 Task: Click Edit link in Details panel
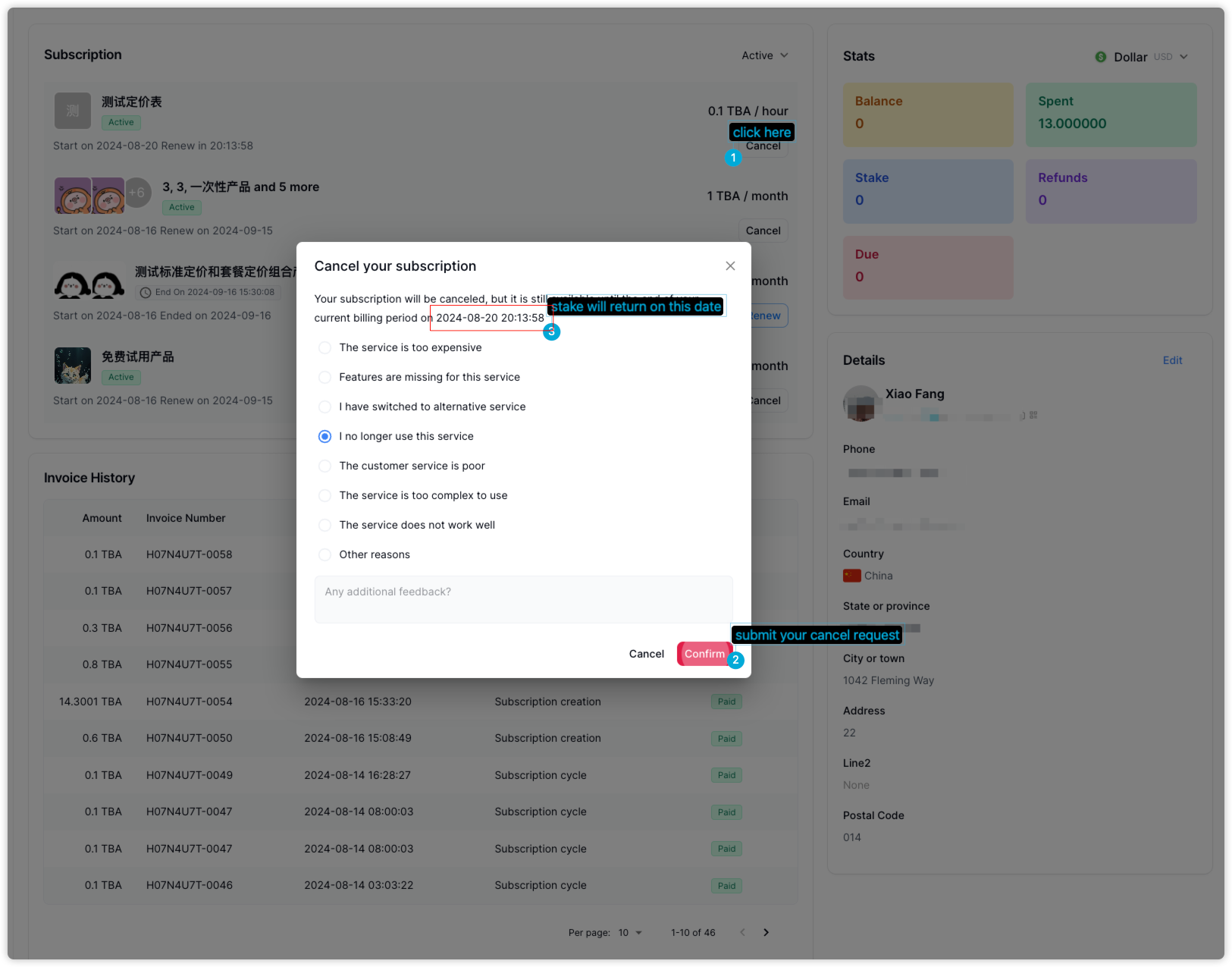pyautogui.click(x=1172, y=360)
